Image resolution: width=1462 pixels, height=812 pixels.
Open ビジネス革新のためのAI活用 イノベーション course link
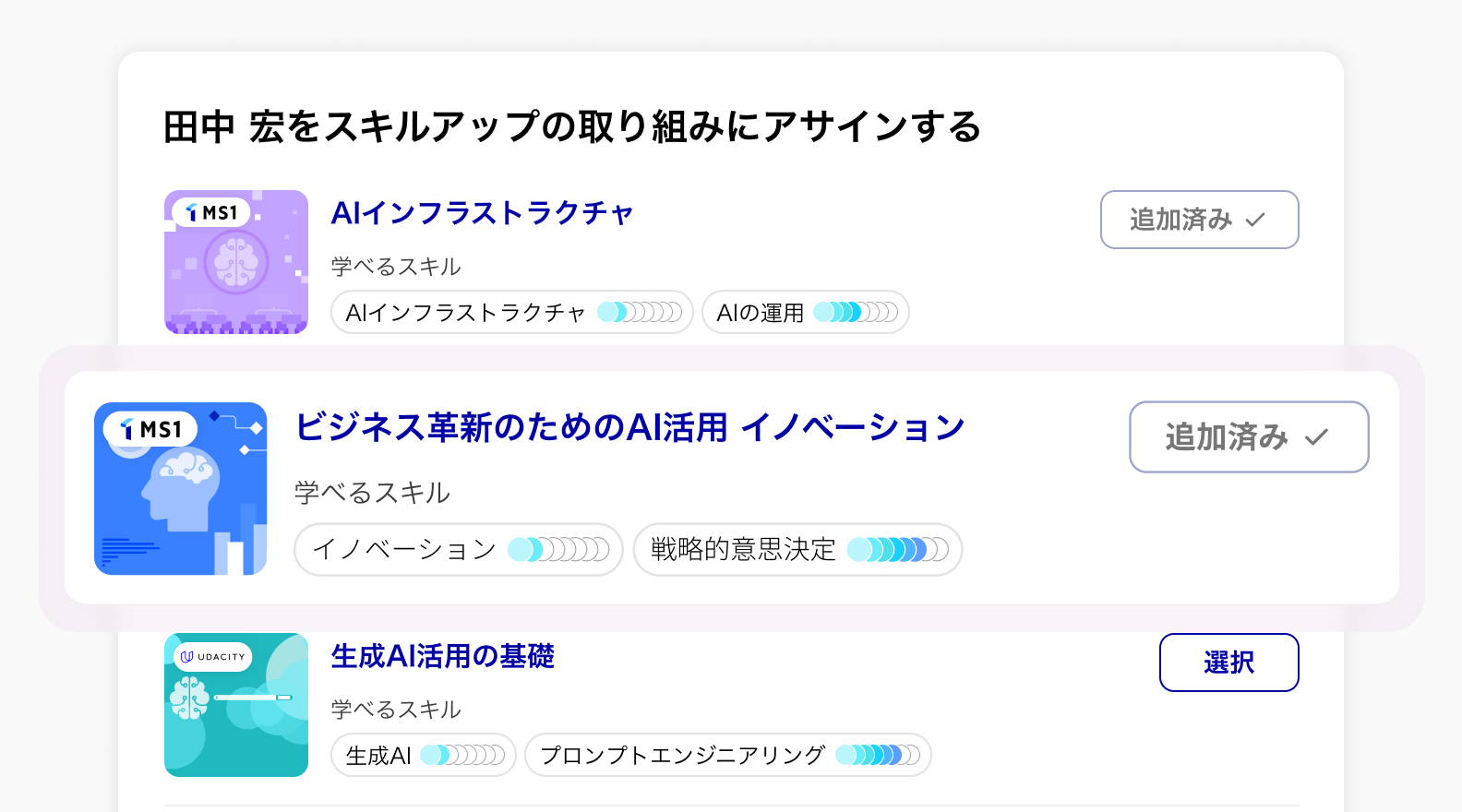629,427
